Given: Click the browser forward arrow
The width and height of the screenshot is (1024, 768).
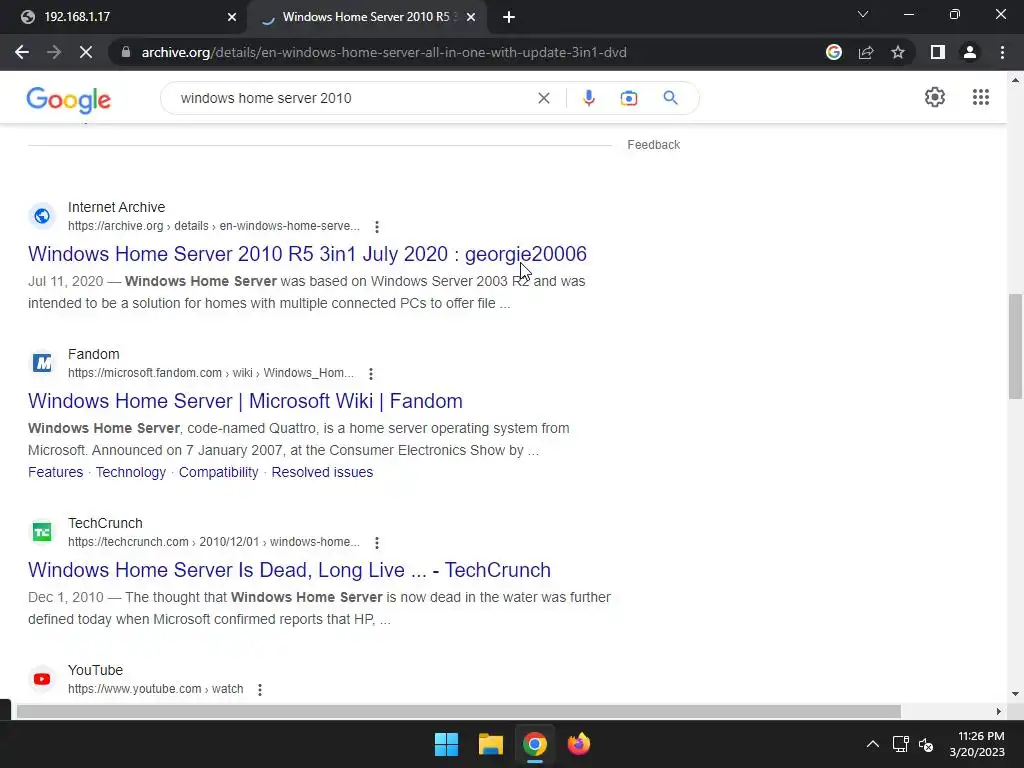Looking at the screenshot, I should pos(54,52).
